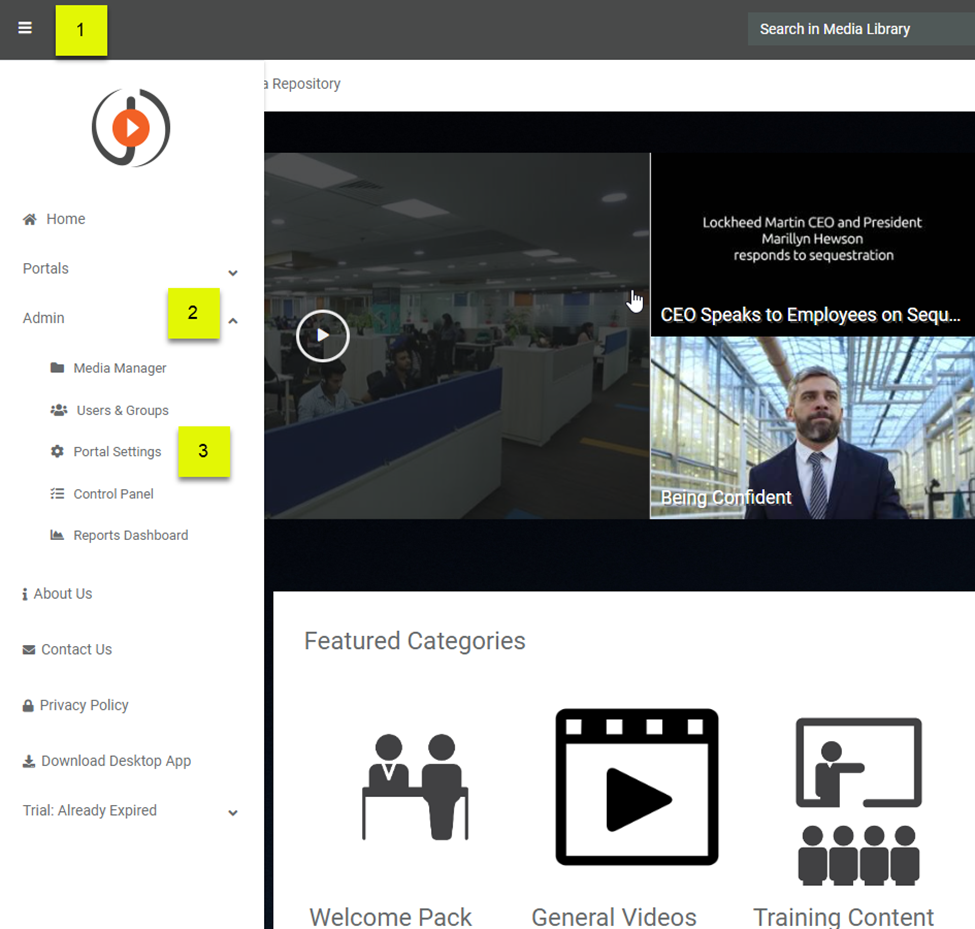Click the Reports Dashboard chart icon
Screen dimensions: 975x929
(57, 536)
